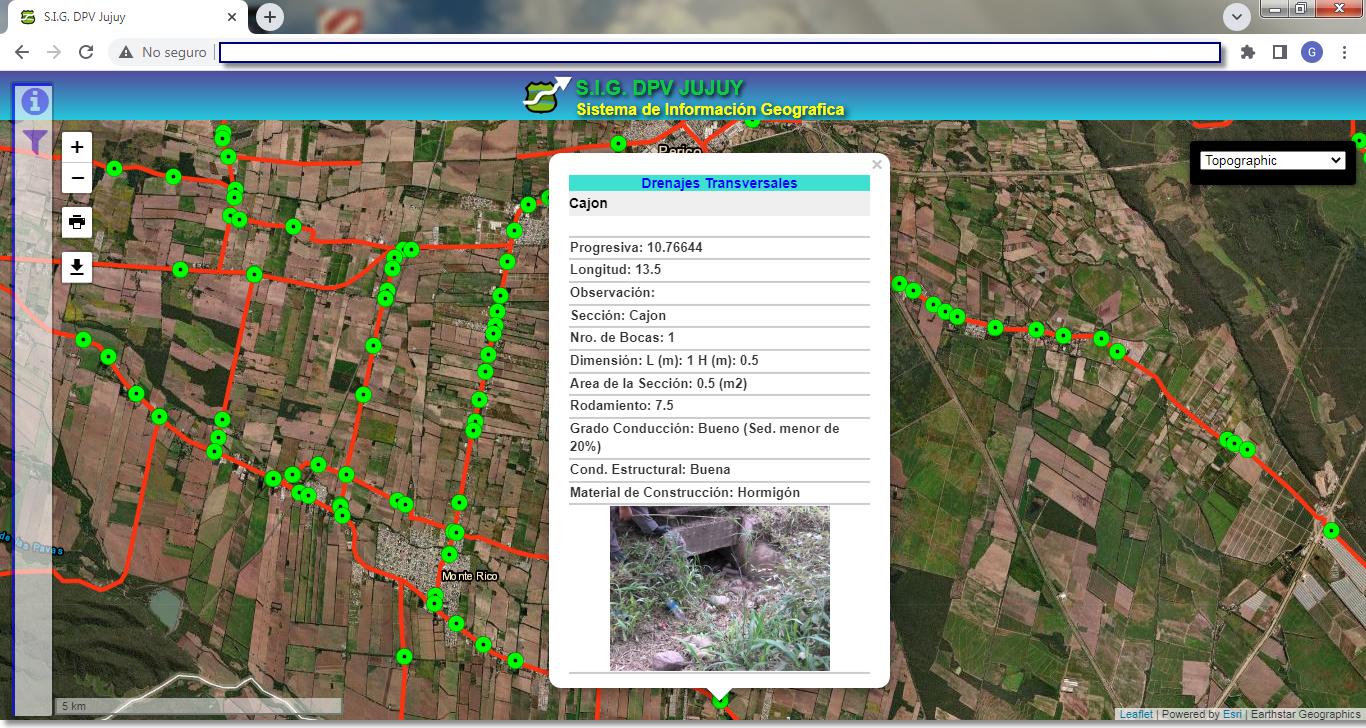Open a new browser tab

[x=270, y=17]
